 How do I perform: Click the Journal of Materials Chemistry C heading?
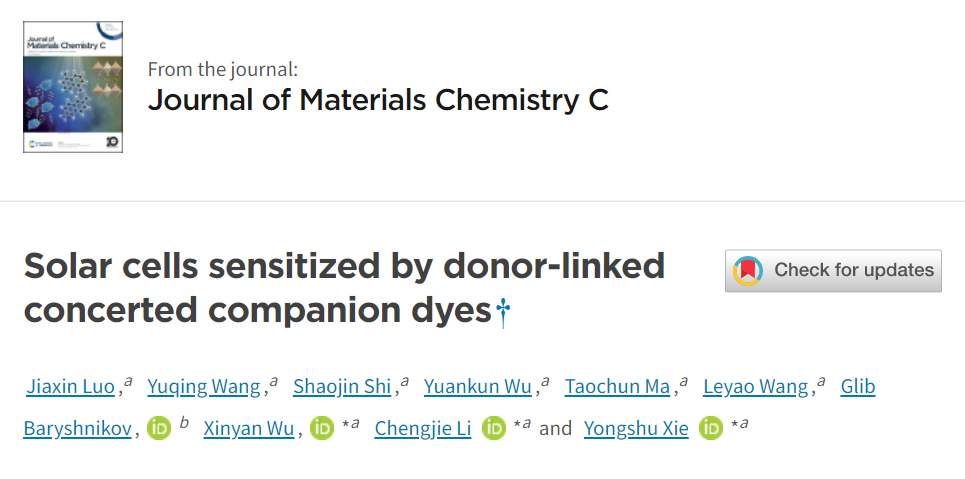[378, 100]
